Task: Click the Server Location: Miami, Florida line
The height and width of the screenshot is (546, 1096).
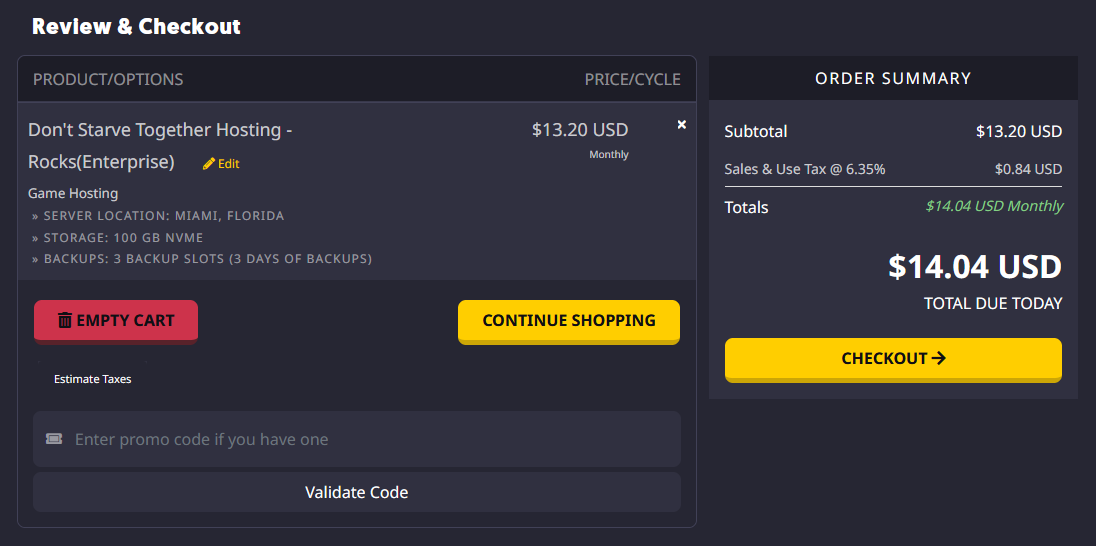Action: tap(158, 215)
